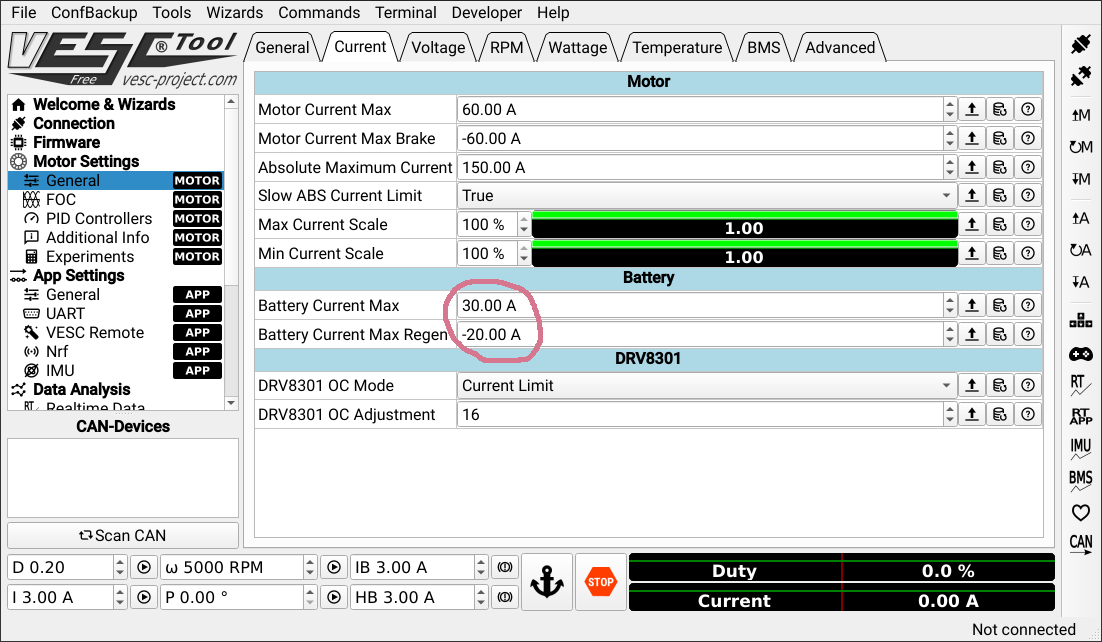Click stepper of ω 5000 RPM field
The height and width of the screenshot is (642, 1102).
(x=310, y=567)
